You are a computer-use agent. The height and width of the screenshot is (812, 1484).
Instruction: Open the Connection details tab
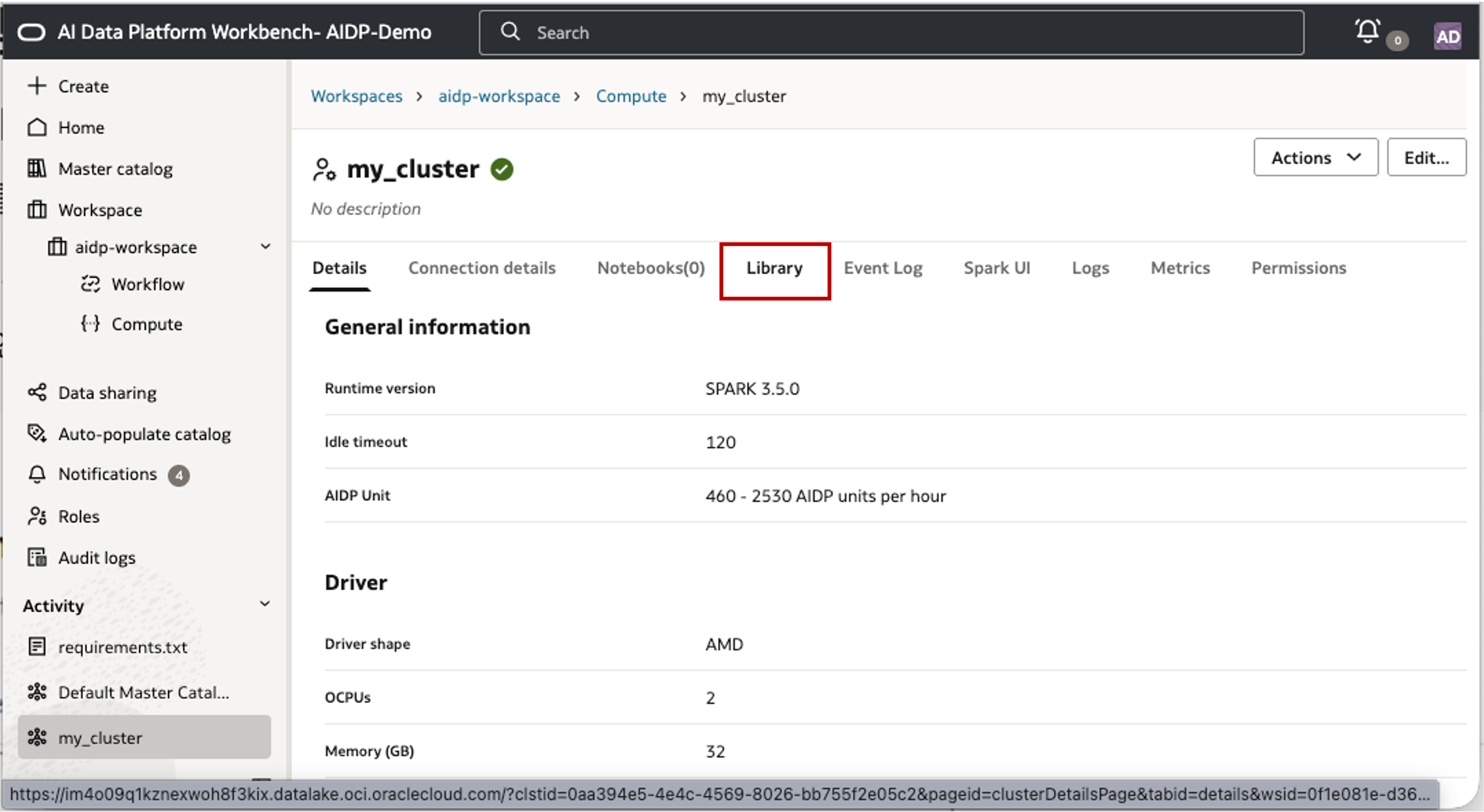tap(482, 268)
